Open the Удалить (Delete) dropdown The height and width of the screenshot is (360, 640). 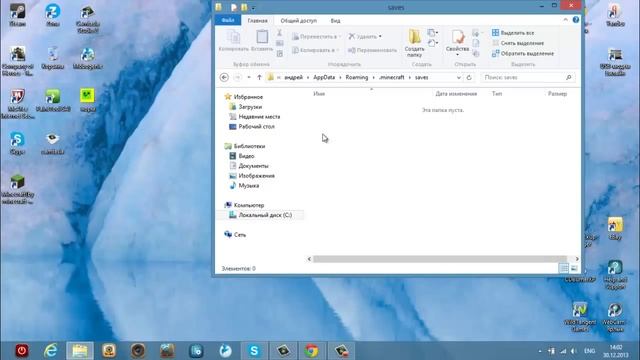point(365,37)
